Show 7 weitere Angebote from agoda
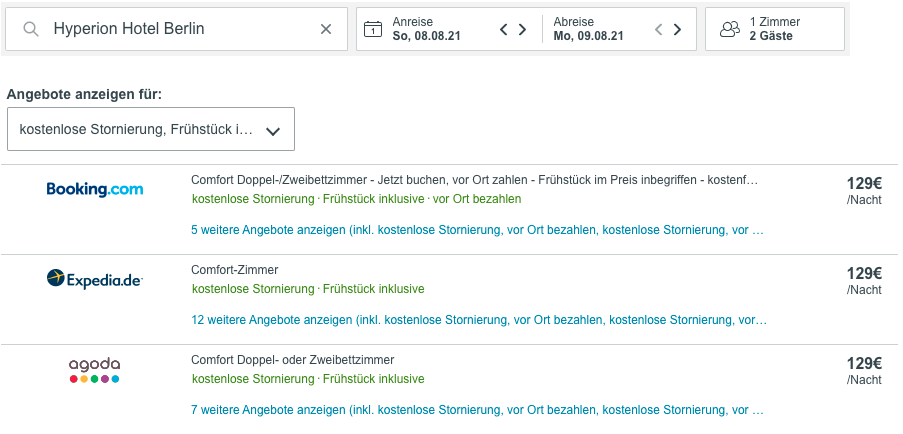 click(477, 410)
